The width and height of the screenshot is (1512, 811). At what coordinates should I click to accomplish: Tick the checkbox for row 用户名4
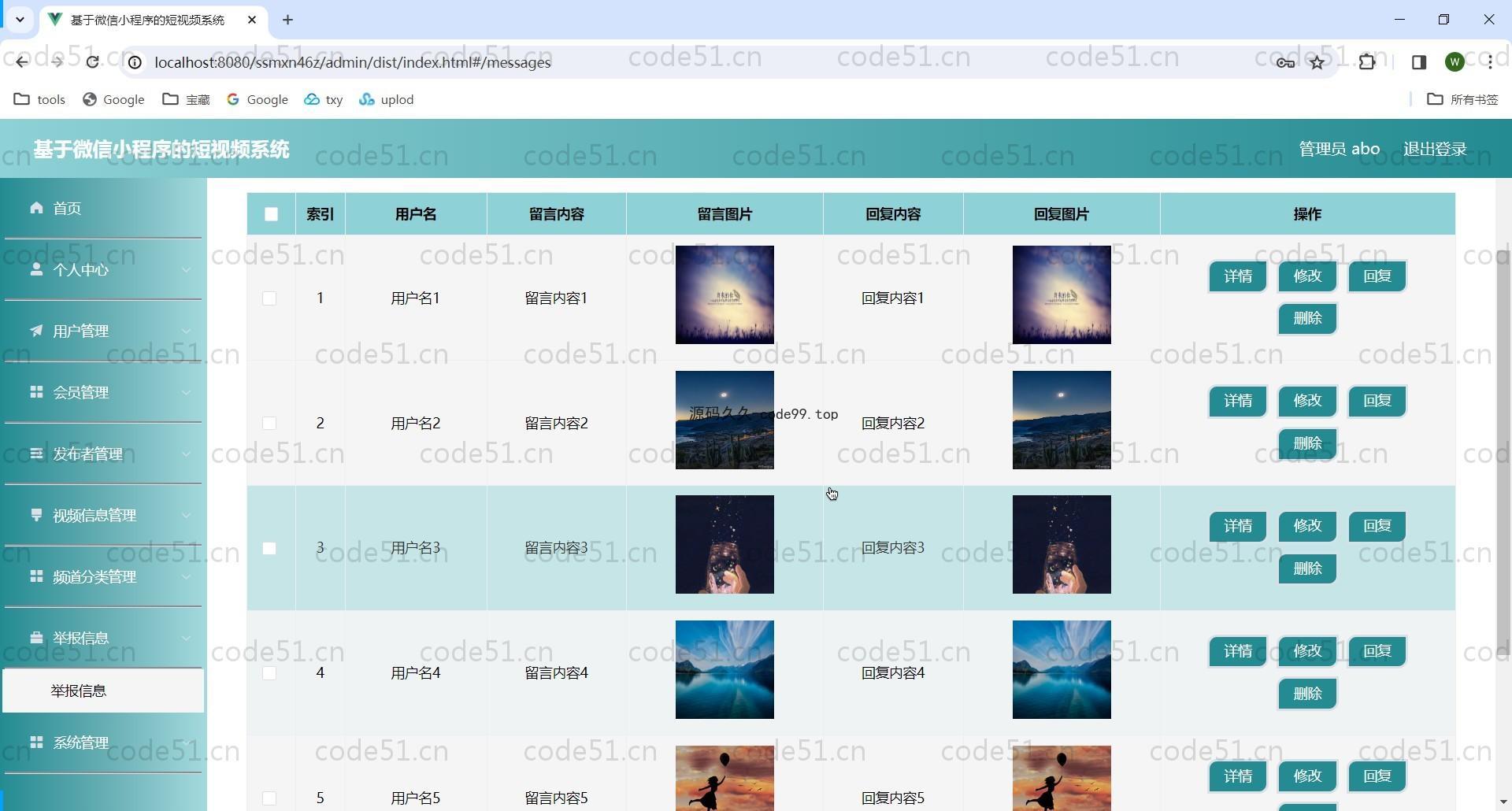[269, 673]
